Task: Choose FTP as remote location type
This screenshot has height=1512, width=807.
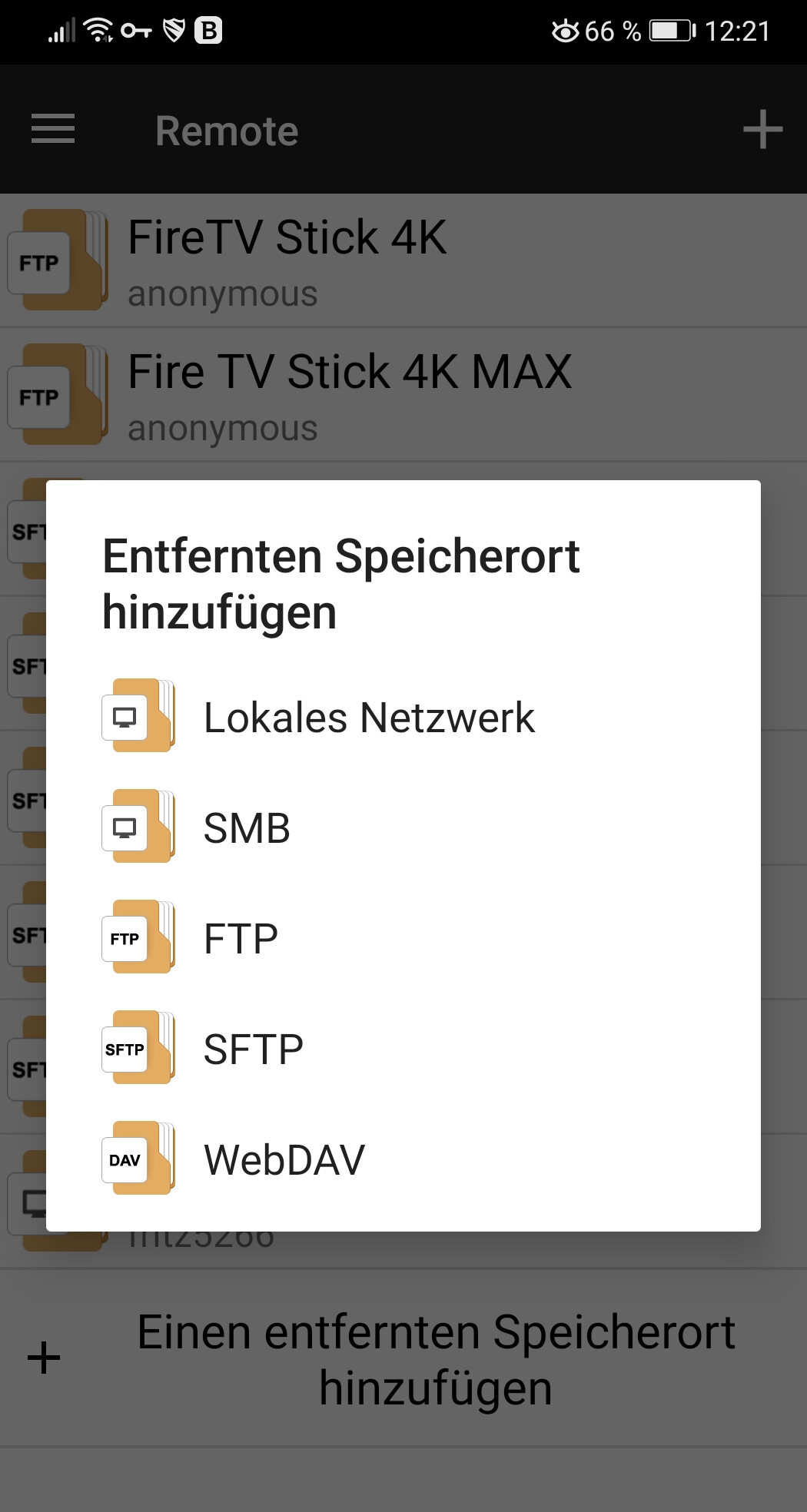Action: (x=241, y=939)
